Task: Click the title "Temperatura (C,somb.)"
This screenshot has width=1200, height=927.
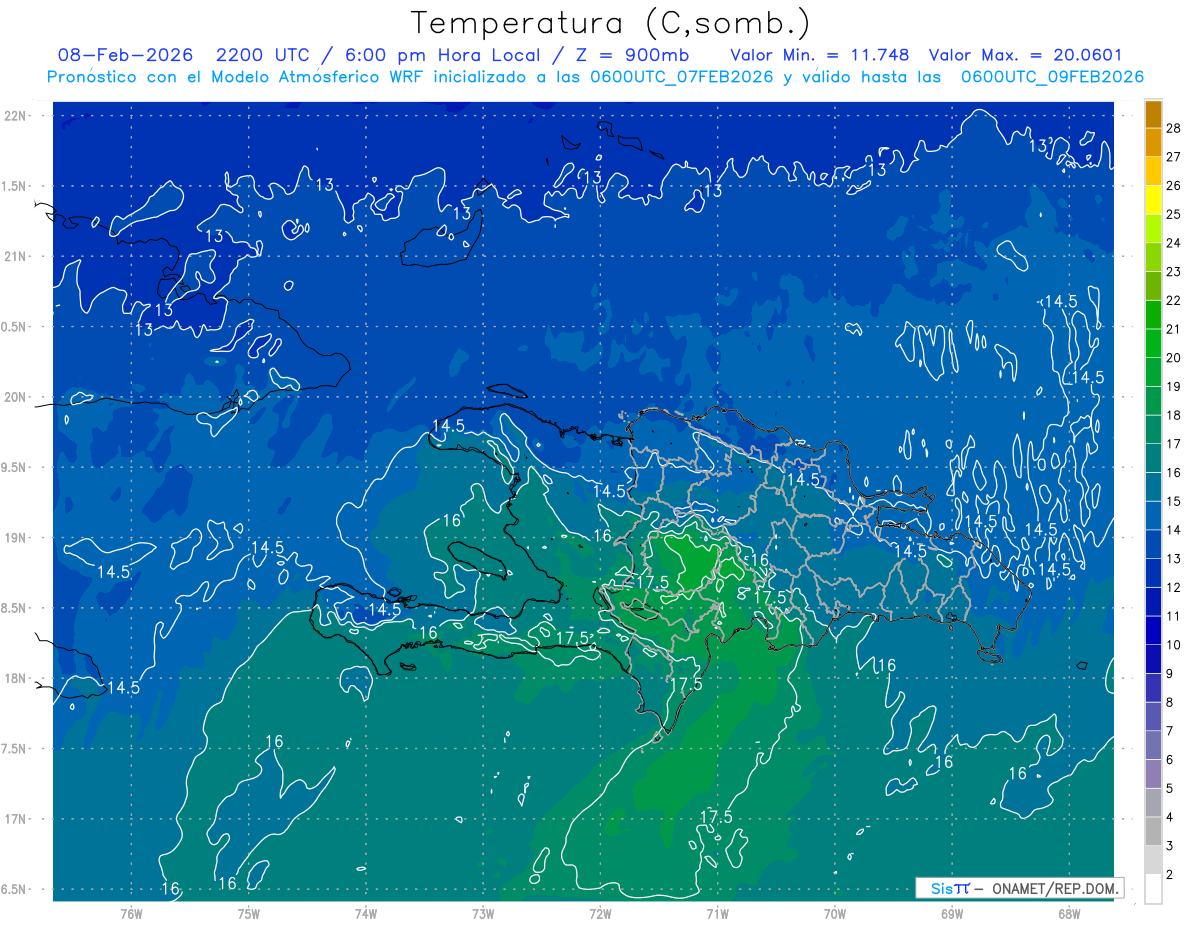Action: click(611, 22)
